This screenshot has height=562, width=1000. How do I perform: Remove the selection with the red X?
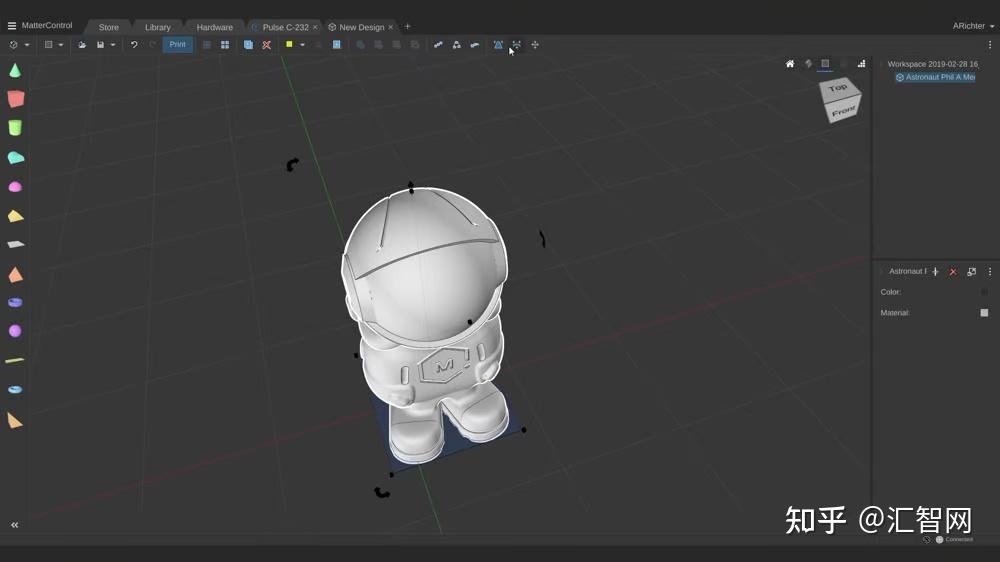267,45
